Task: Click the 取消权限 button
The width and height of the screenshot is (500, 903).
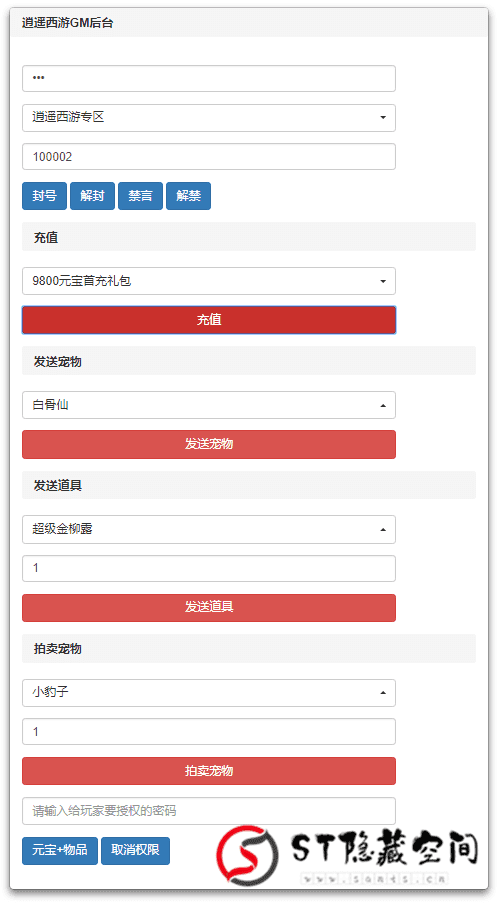Action: [x=135, y=851]
